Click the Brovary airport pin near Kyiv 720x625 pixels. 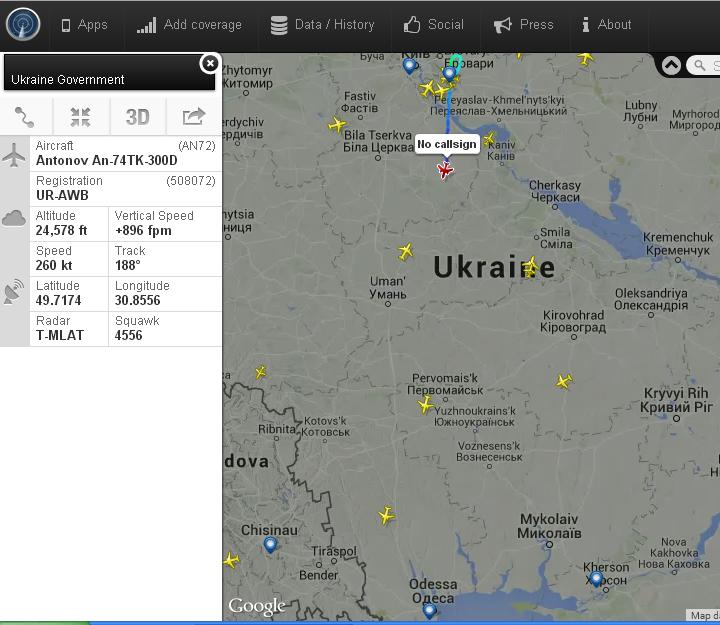pos(450,74)
